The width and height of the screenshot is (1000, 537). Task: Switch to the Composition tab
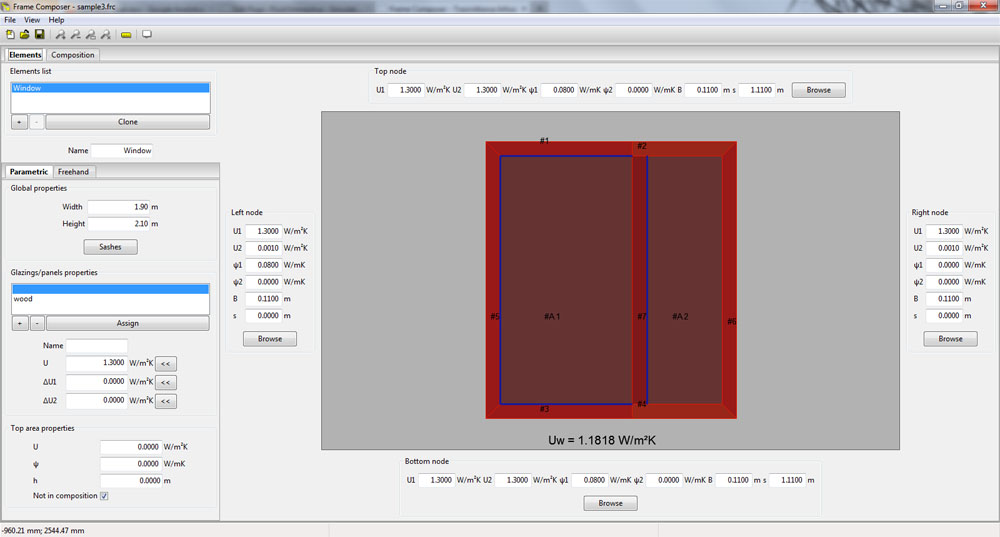[x=73, y=55]
